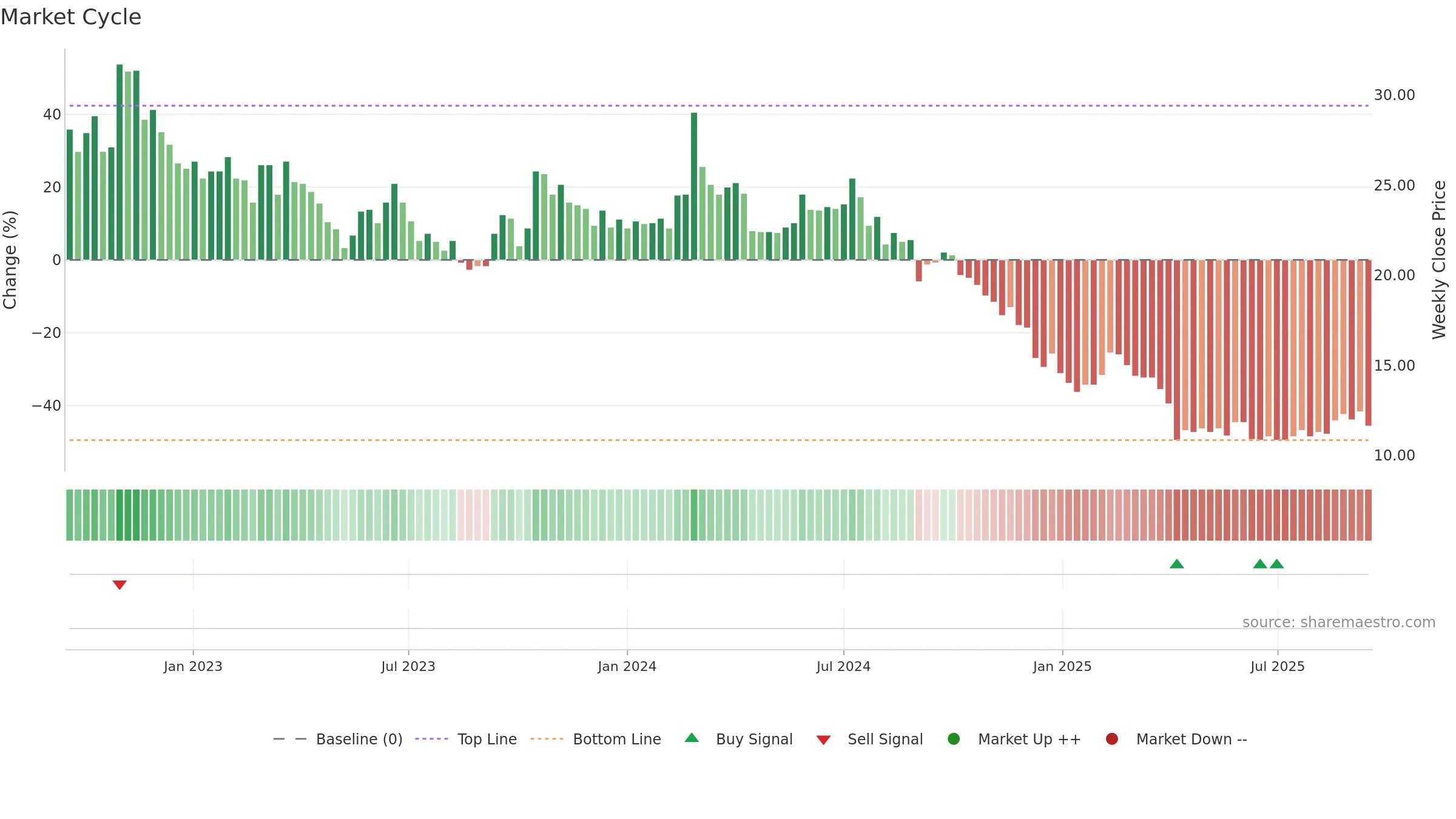
Task: Click the Market Down -- red circle
Action: click(1112, 739)
